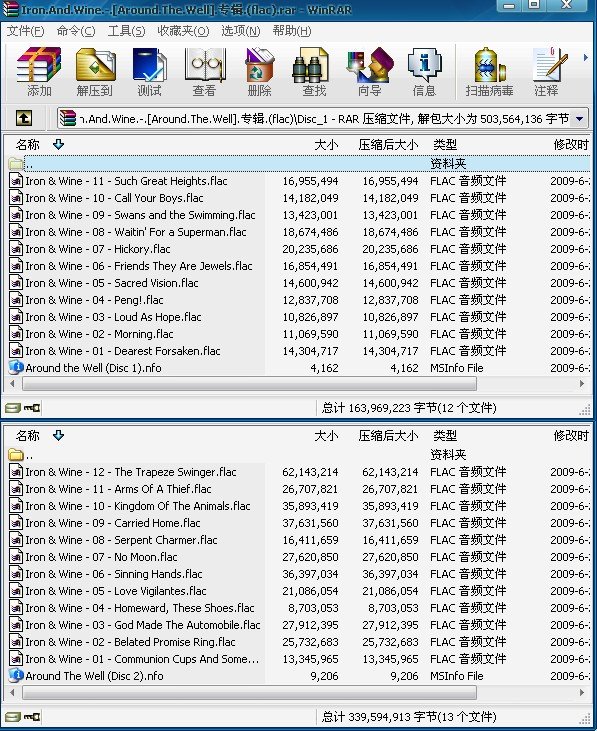Sort upper pane by 类型 column
Viewport: 597px width, 731px height.
click(x=445, y=145)
